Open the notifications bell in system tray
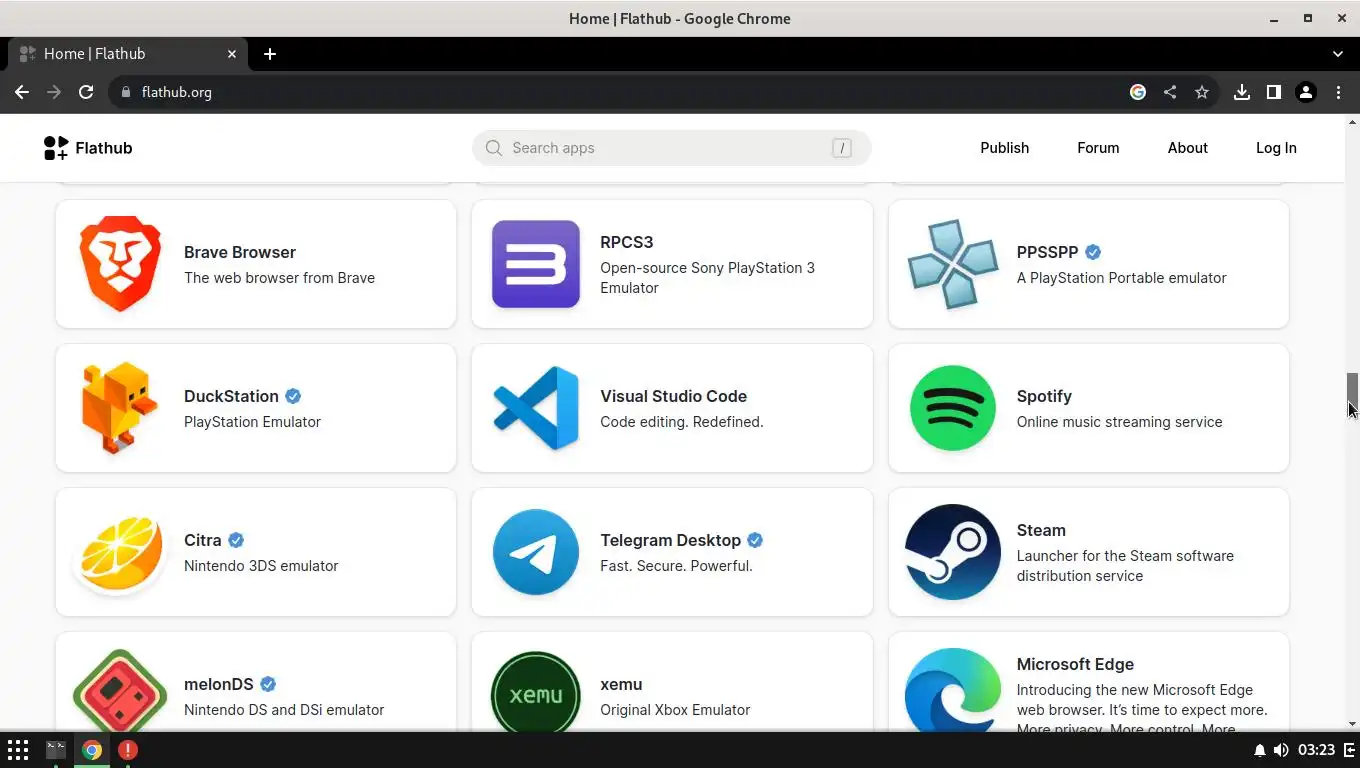This screenshot has height=768, width=1360. pos(1260,750)
